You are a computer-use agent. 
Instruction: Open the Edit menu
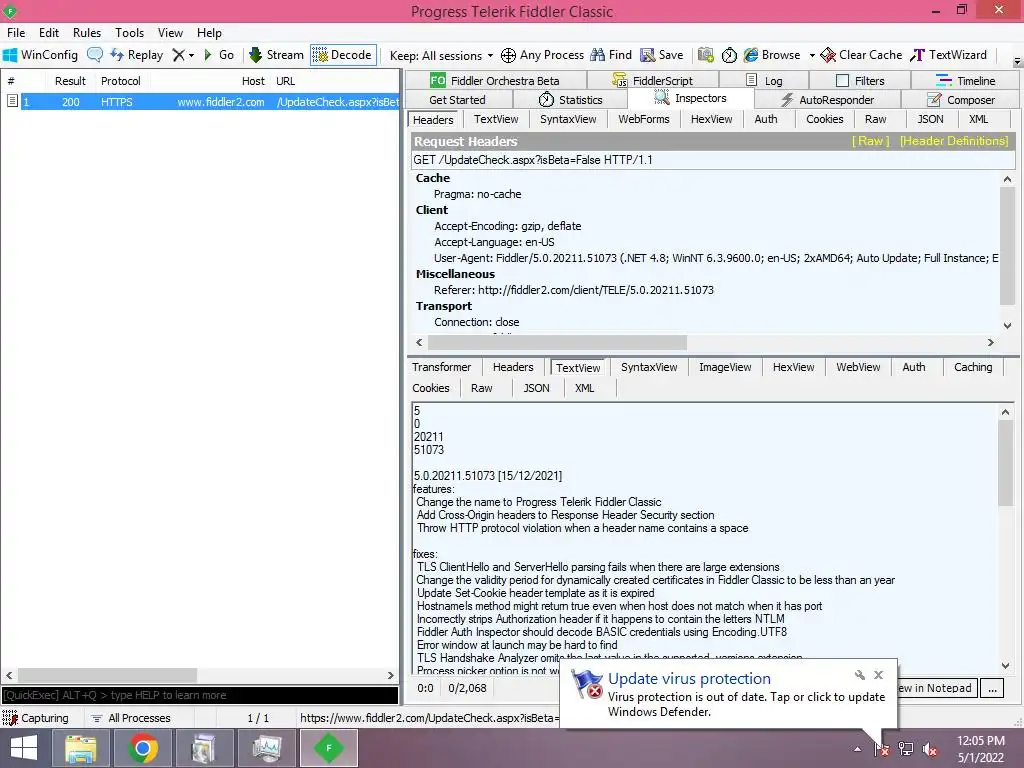coord(48,33)
